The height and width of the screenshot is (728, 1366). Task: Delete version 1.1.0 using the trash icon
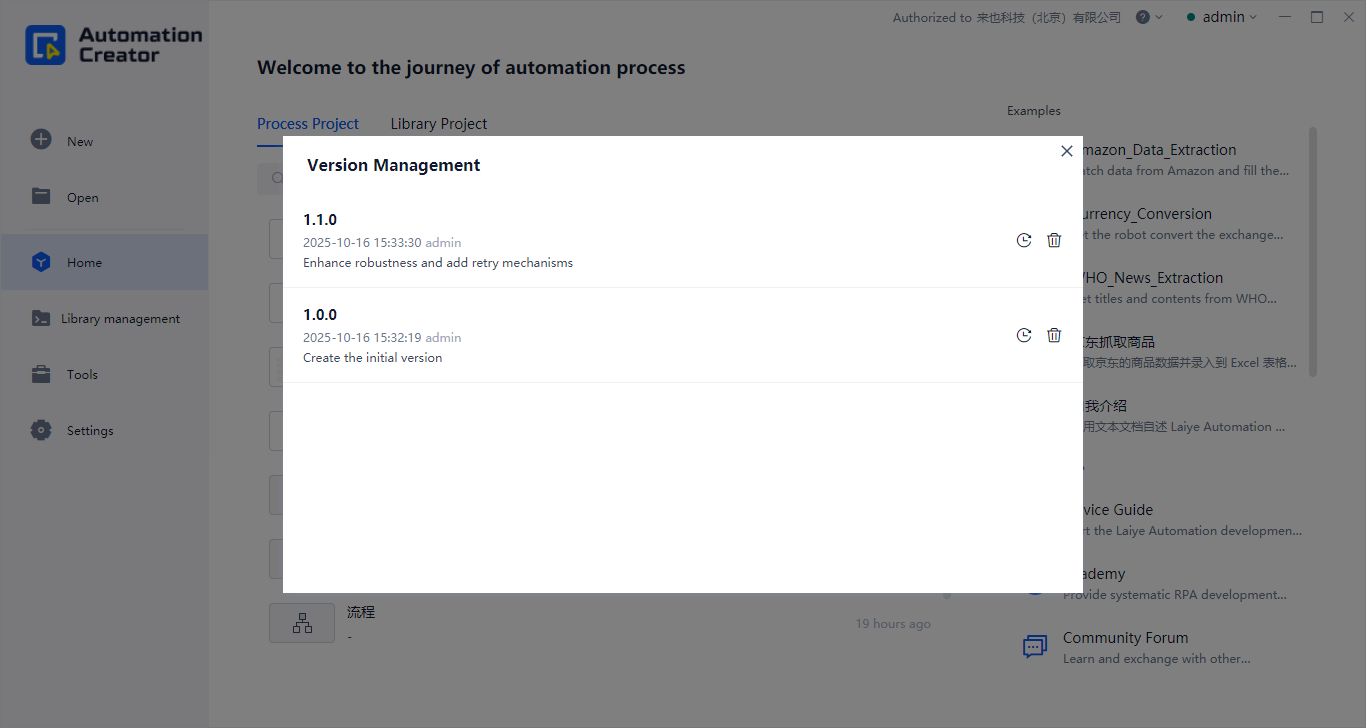[1054, 240]
